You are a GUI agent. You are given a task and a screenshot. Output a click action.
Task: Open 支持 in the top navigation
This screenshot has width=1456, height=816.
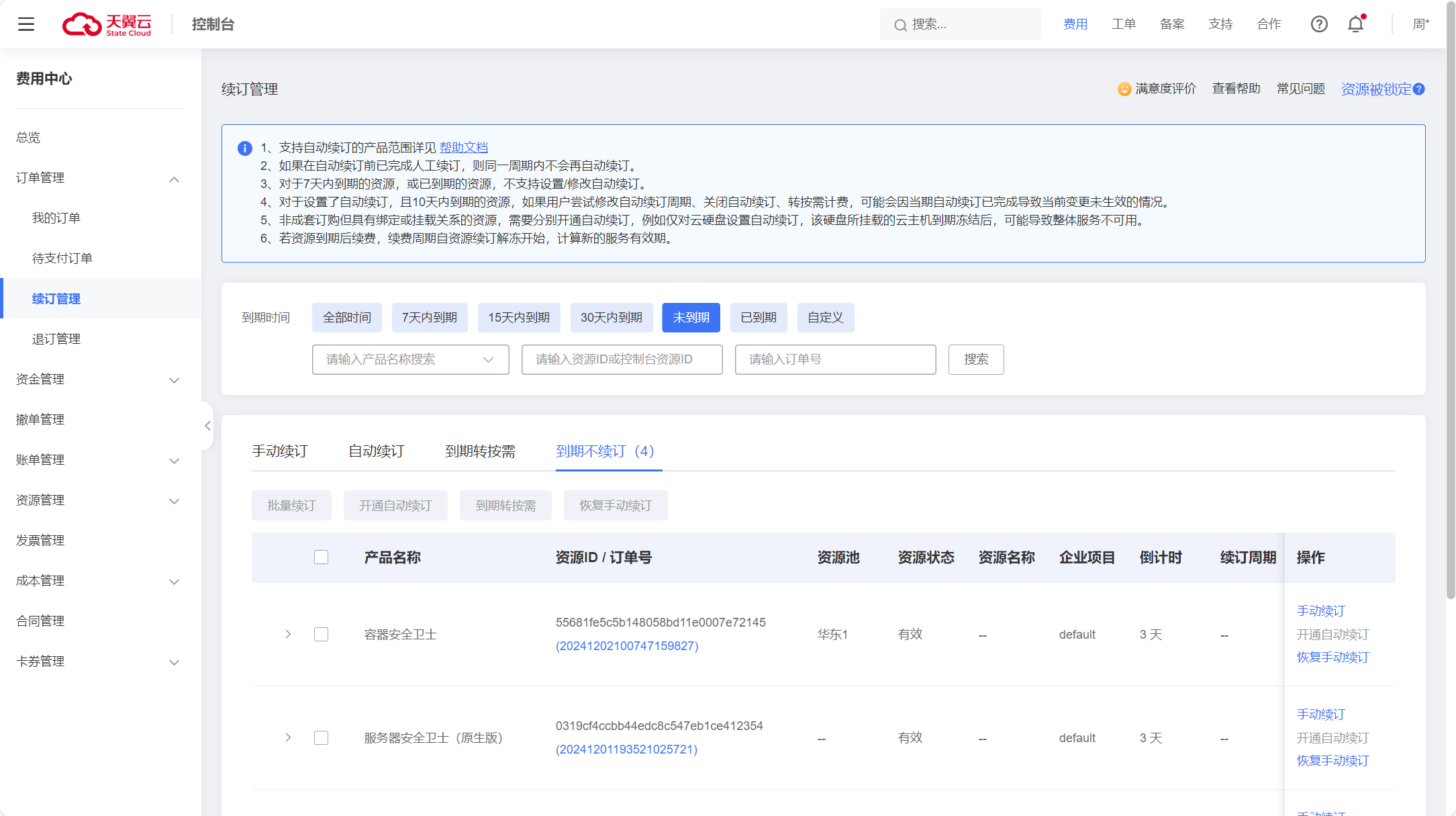[1220, 24]
